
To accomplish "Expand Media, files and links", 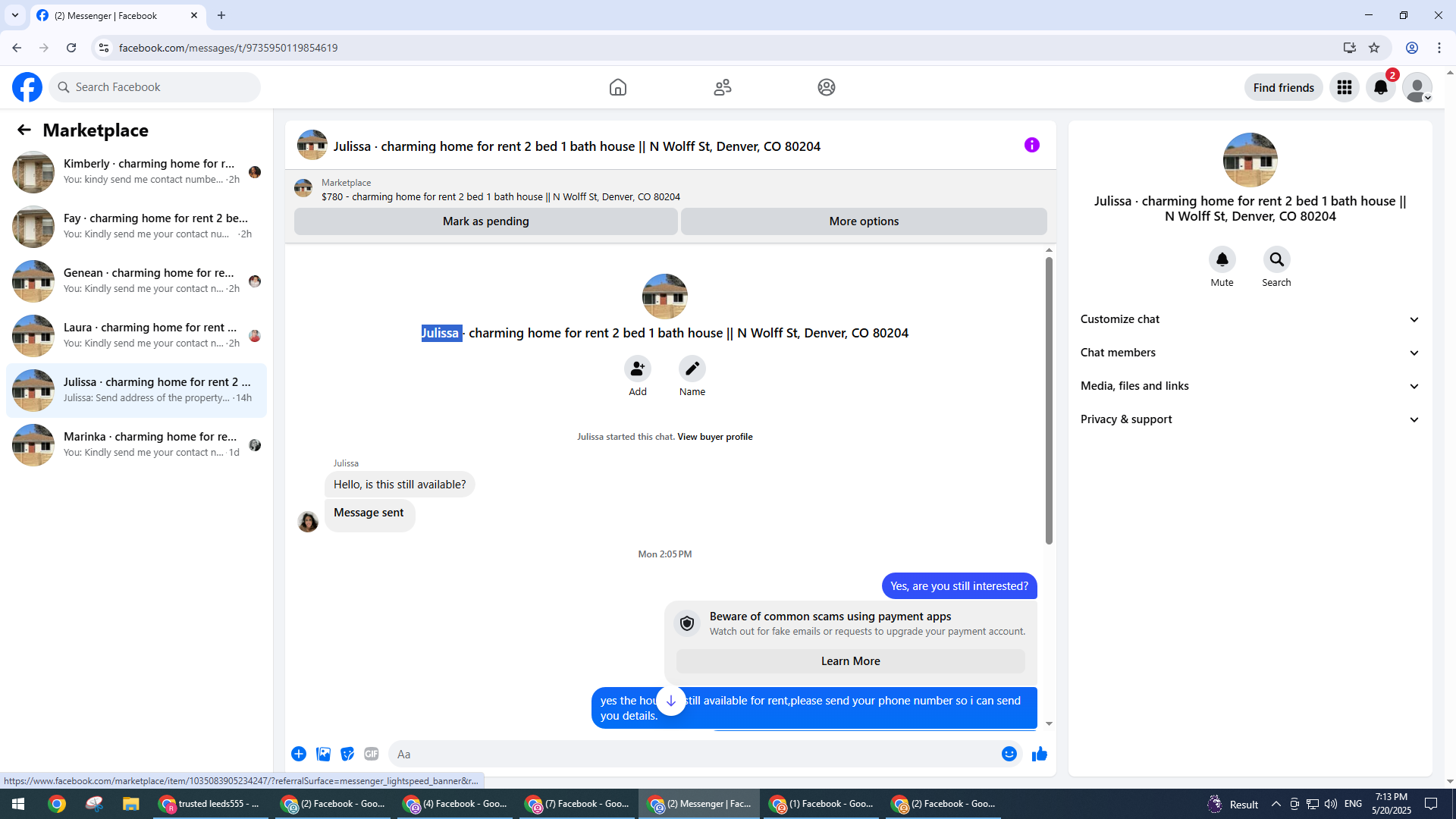I will pyautogui.click(x=1250, y=386).
